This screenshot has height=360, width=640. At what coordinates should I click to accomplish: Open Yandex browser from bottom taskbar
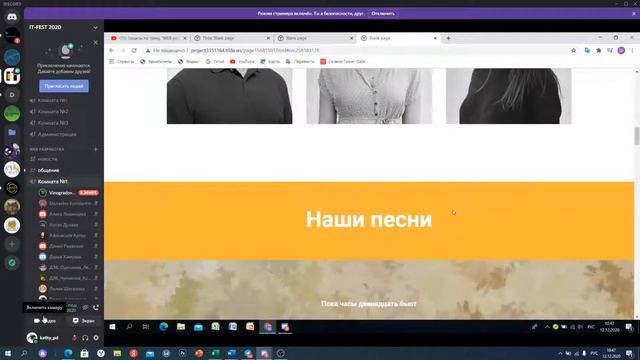point(101,353)
